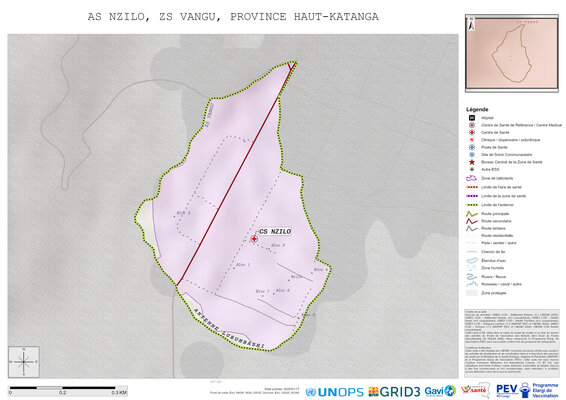Click the Rivière / fleuve legend symbol
This screenshot has height=400, width=566.
tap(471, 277)
